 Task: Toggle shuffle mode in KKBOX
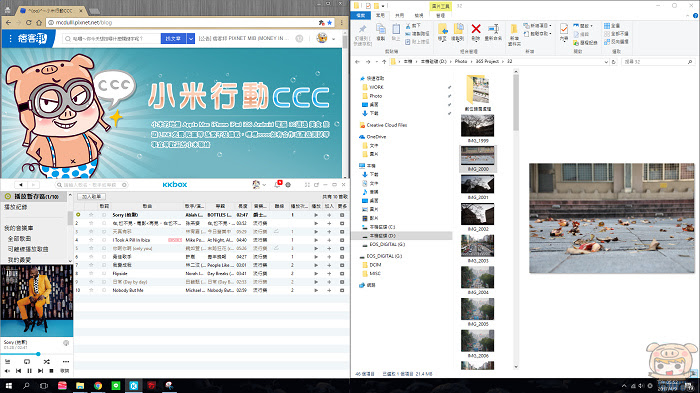pos(46,361)
